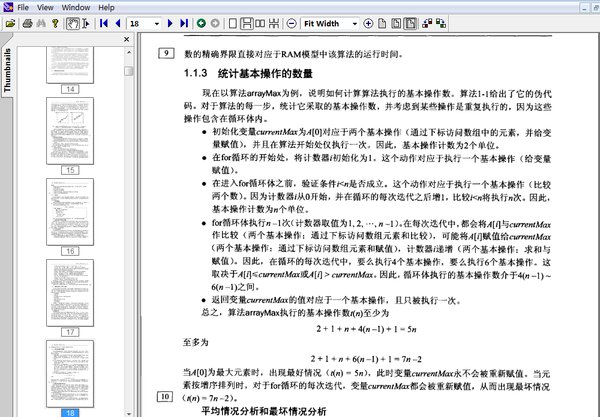The height and width of the screenshot is (417, 600).
Task: Select the Hand pan tool
Action: click(x=73, y=24)
